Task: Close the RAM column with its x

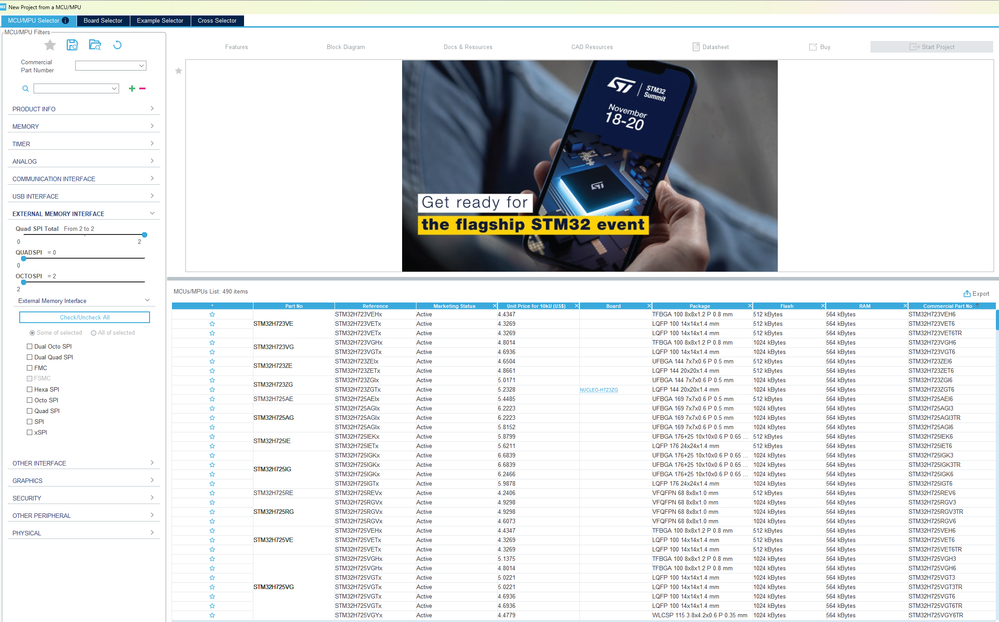Action: pos(905,306)
